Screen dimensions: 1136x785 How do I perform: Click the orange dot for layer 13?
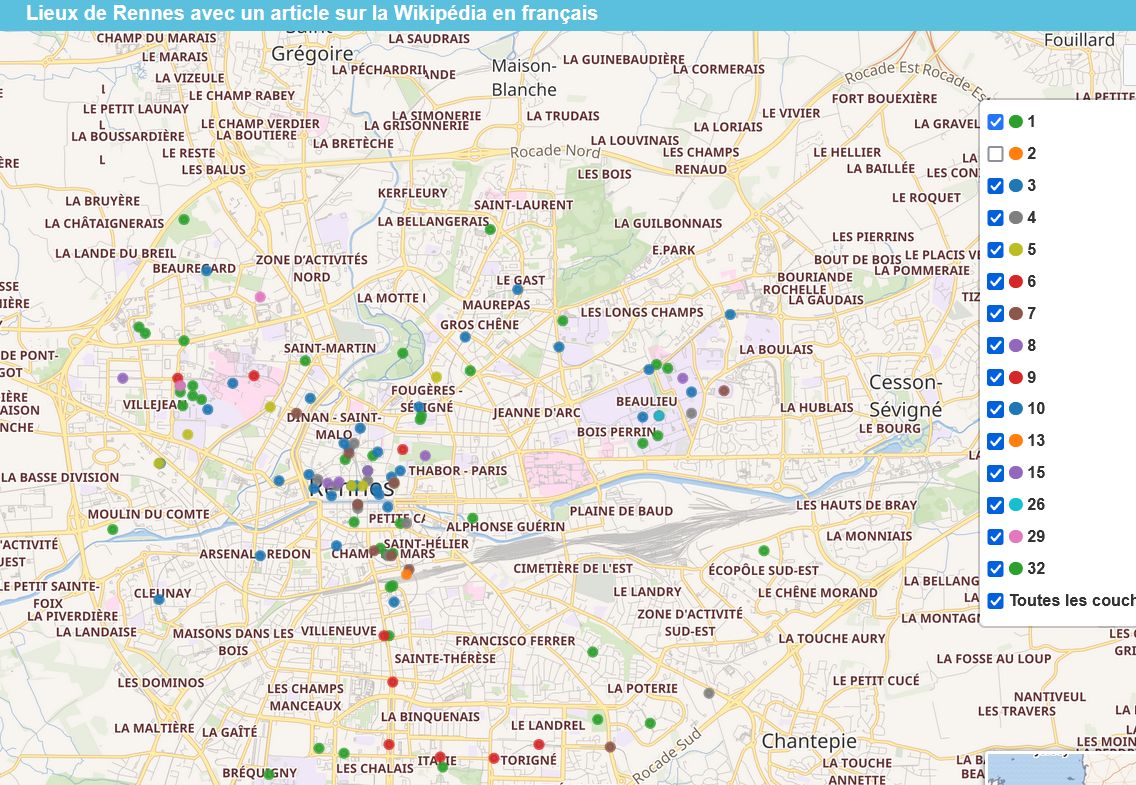click(x=1016, y=440)
